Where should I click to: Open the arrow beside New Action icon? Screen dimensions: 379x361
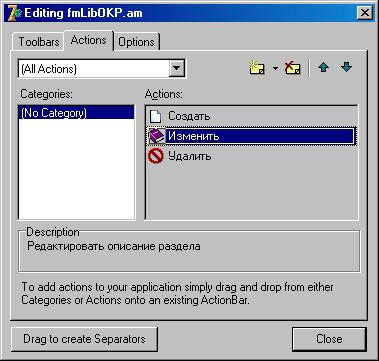coord(275,68)
